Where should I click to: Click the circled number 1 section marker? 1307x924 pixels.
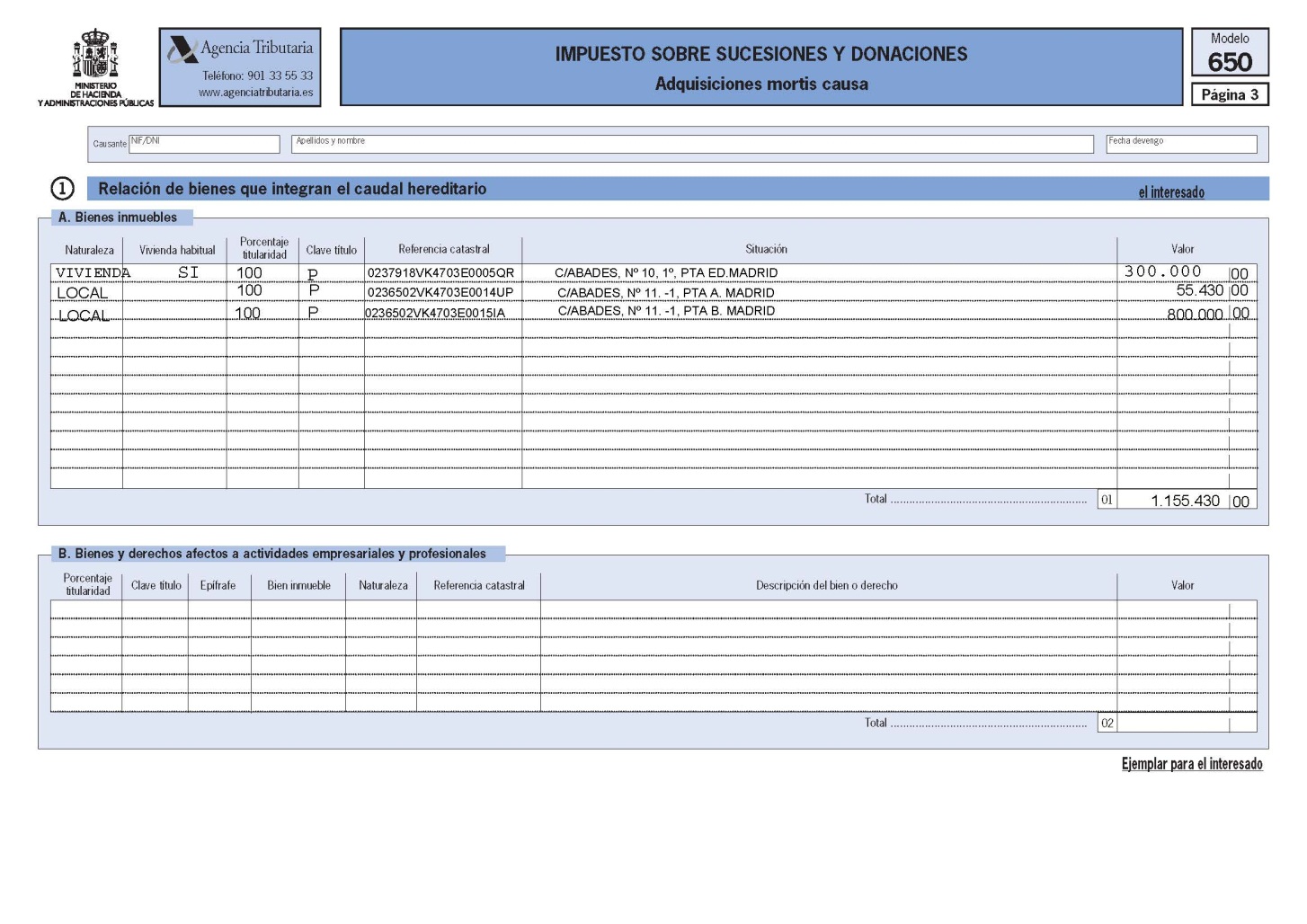pos(62,189)
